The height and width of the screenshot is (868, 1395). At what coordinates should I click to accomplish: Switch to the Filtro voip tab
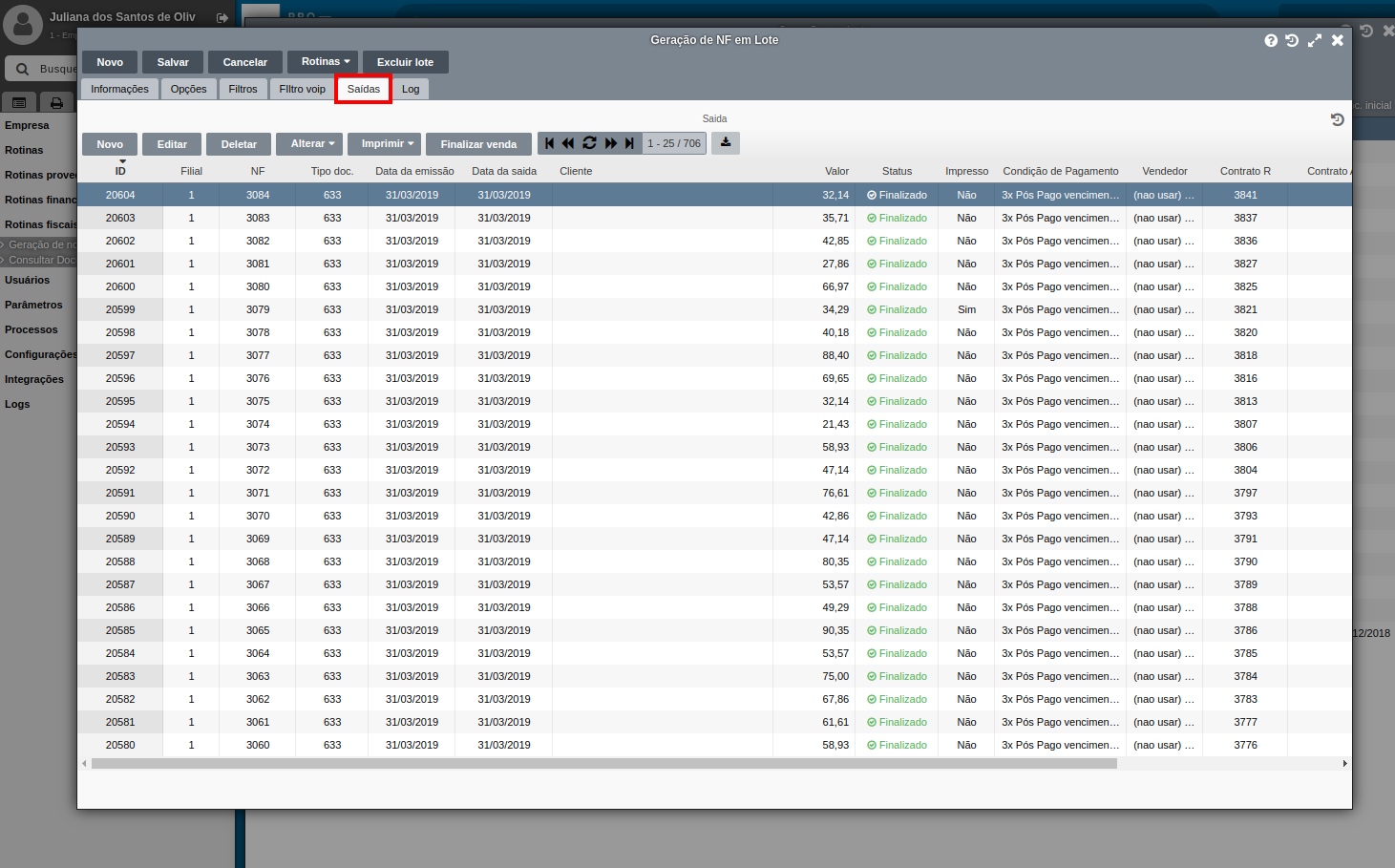pyautogui.click(x=302, y=89)
